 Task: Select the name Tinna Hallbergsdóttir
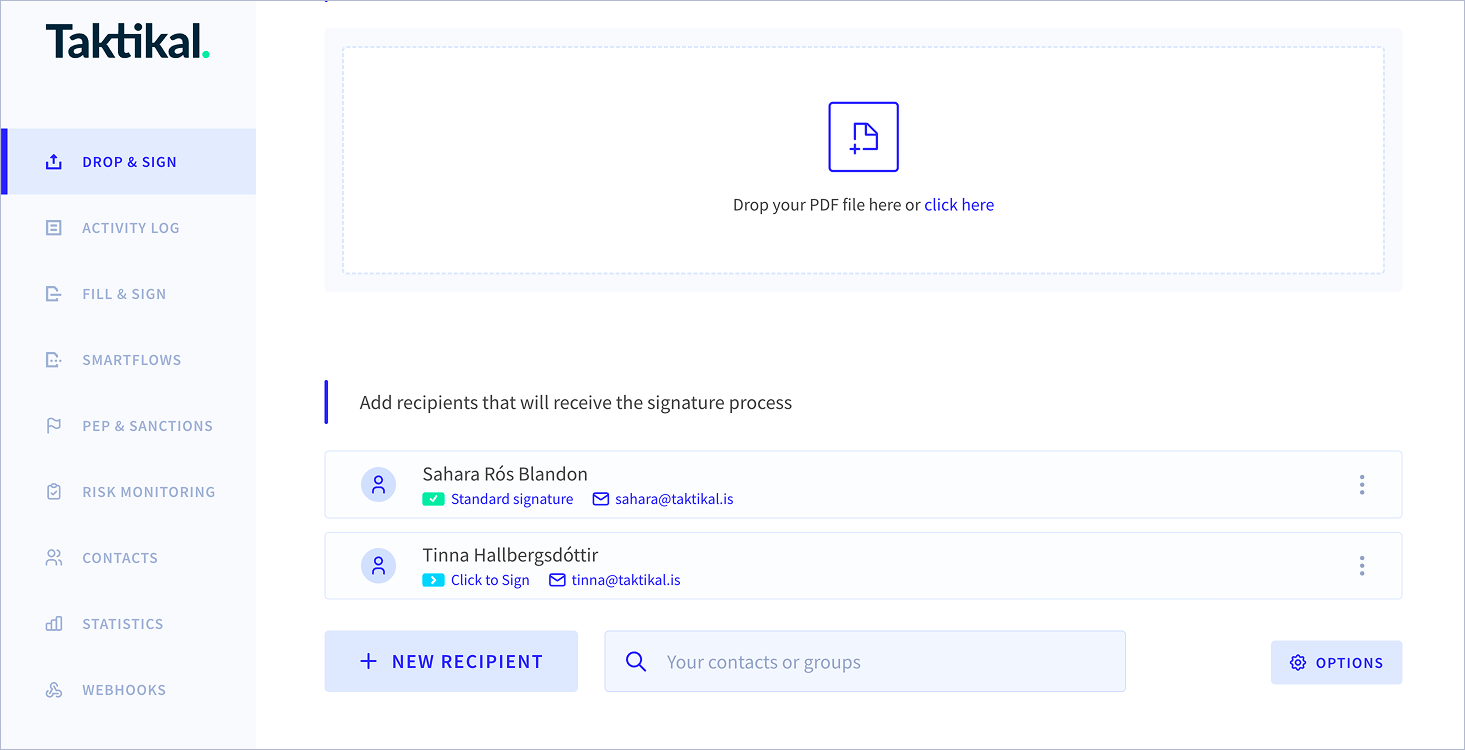tap(510, 555)
